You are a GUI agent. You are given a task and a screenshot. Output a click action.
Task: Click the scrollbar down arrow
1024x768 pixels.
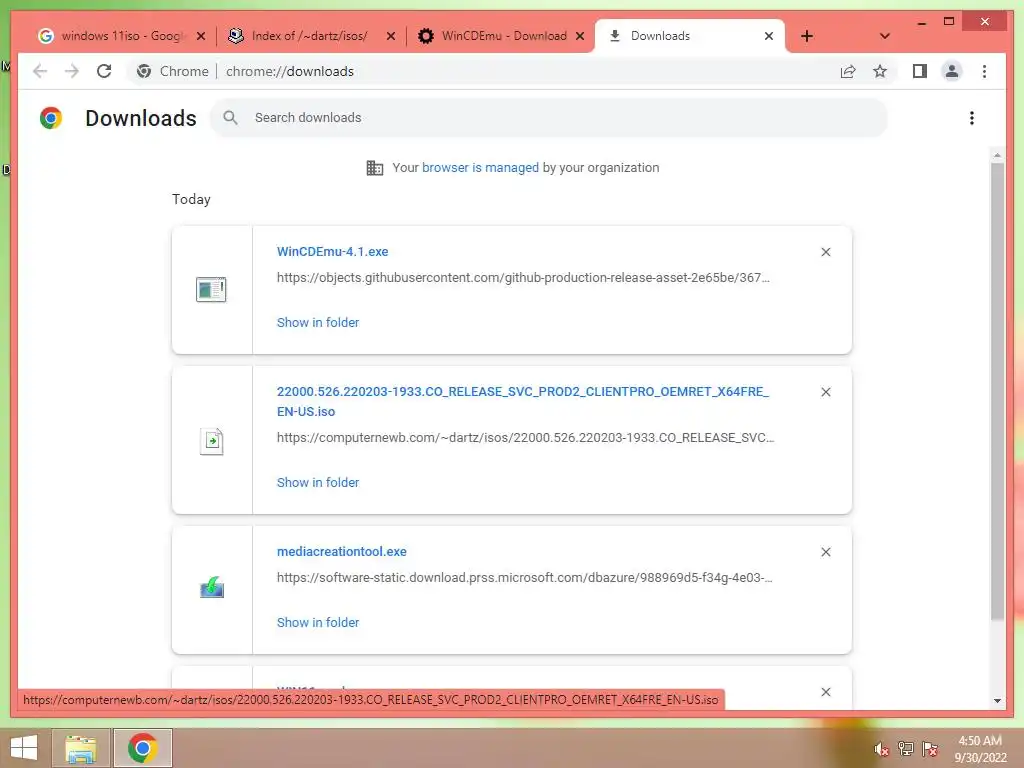[x=997, y=701]
